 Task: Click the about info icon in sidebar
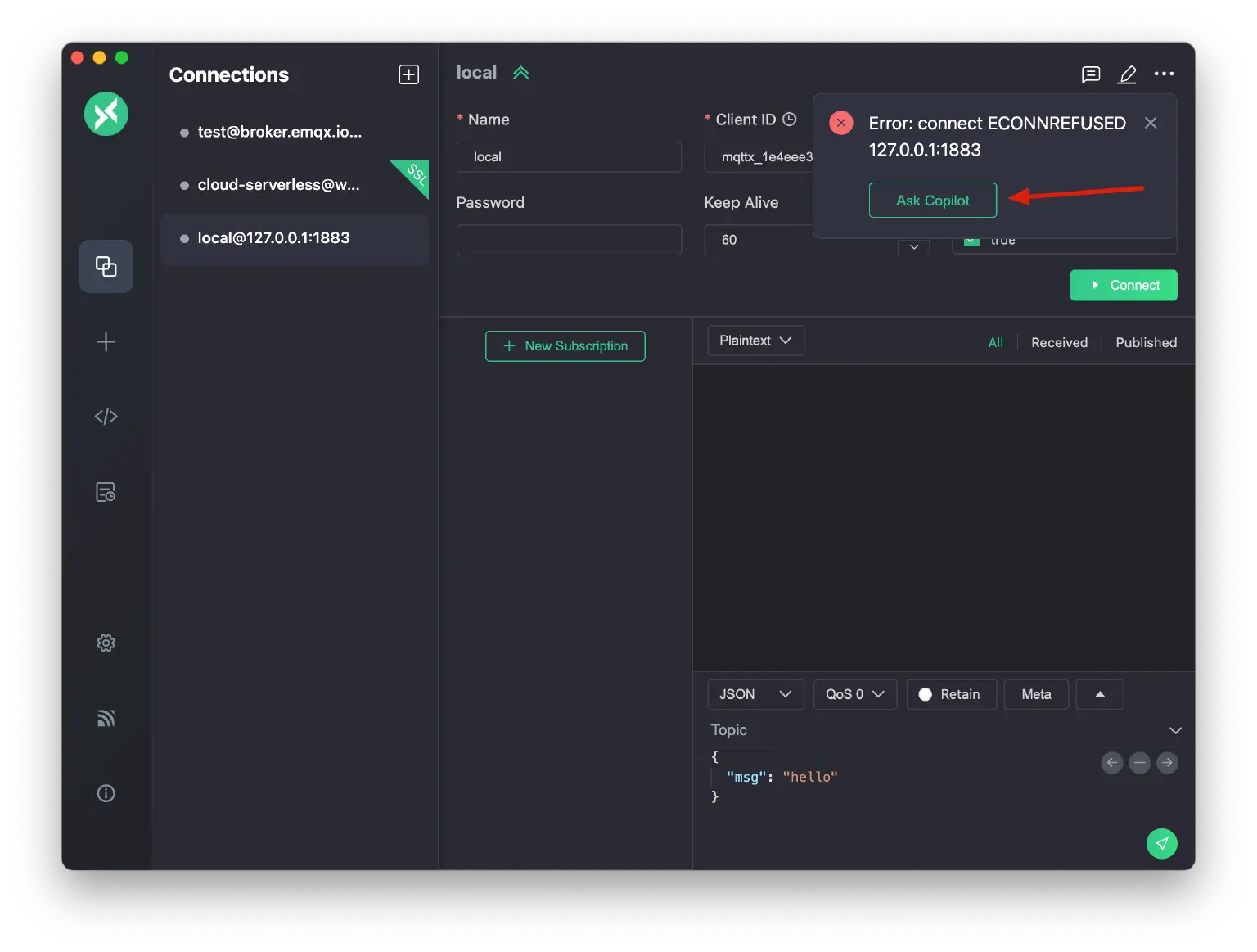pos(106,793)
